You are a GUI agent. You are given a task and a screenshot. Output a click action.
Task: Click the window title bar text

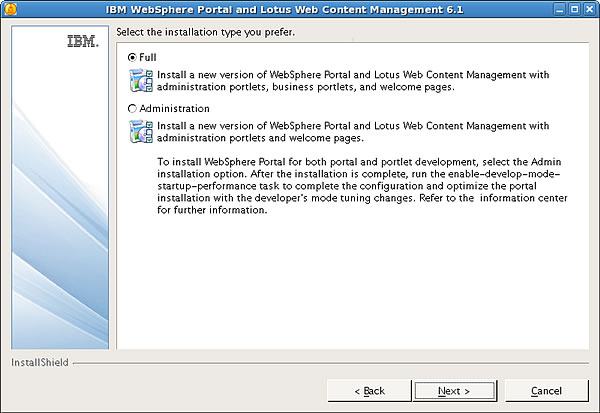pos(284,9)
